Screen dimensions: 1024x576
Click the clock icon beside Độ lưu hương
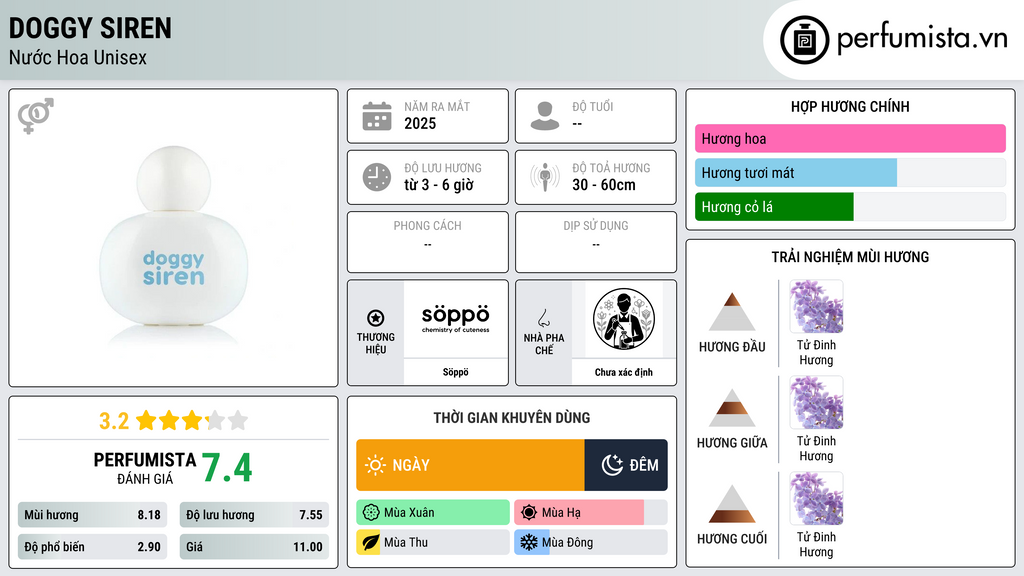[377, 177]
